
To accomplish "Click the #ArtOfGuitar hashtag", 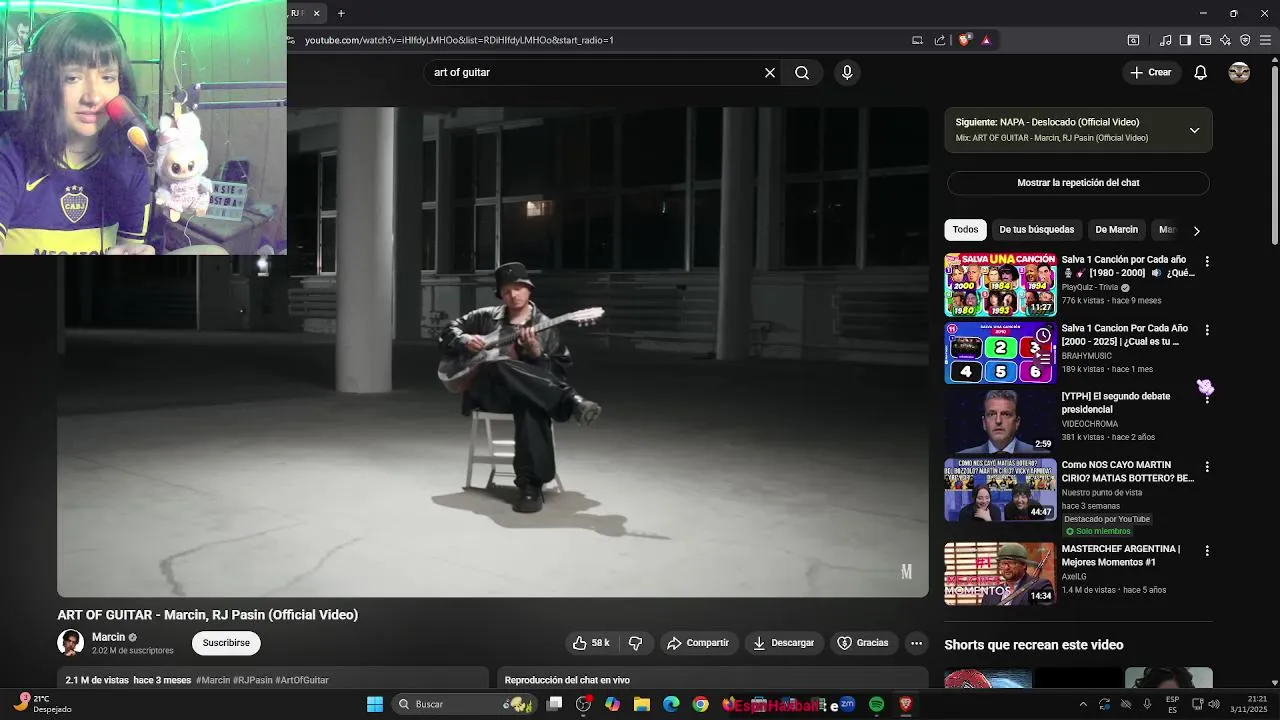I will [302, 680].
